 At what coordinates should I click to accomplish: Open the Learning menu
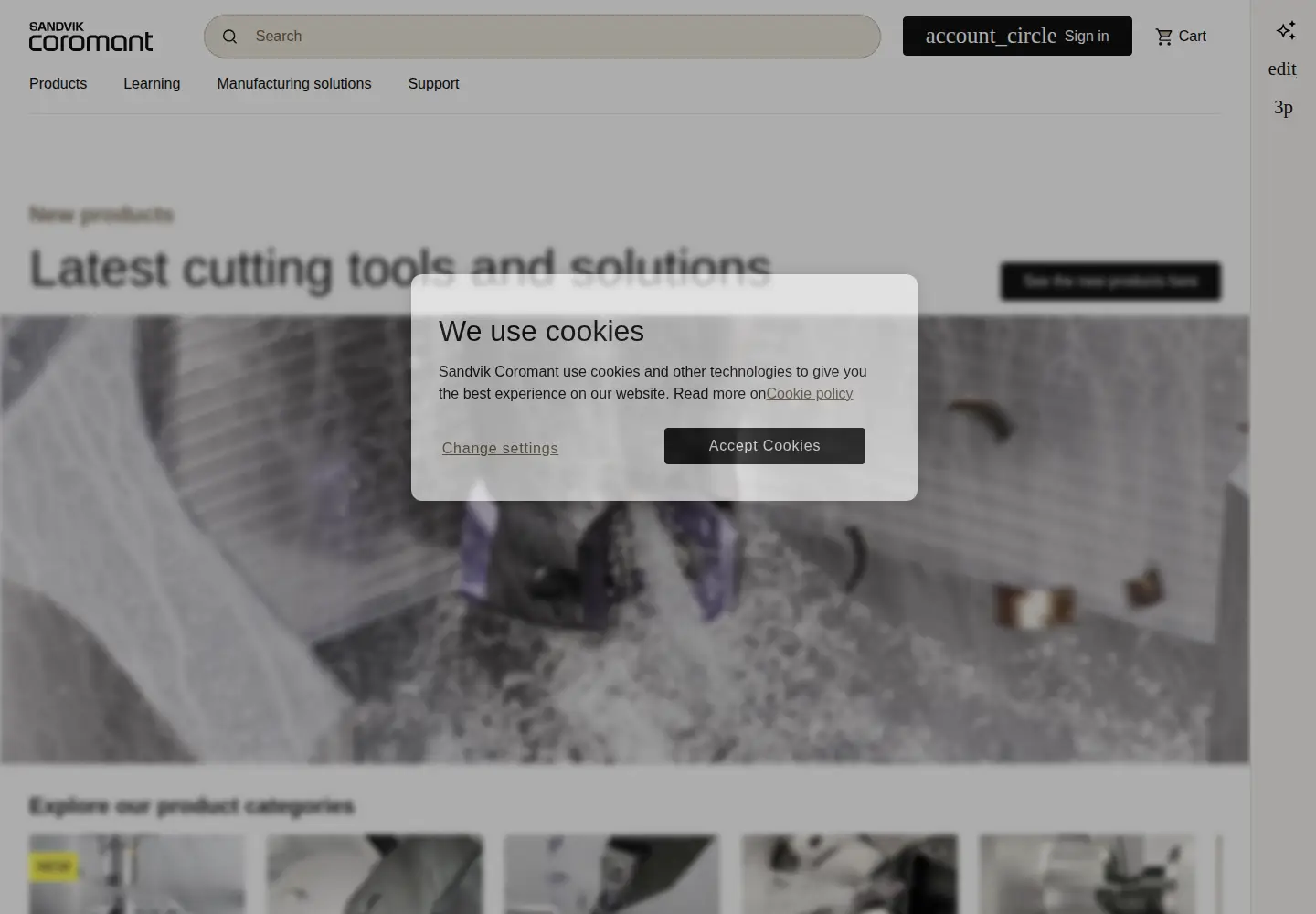pyautogui.click(x=152, y=84)
